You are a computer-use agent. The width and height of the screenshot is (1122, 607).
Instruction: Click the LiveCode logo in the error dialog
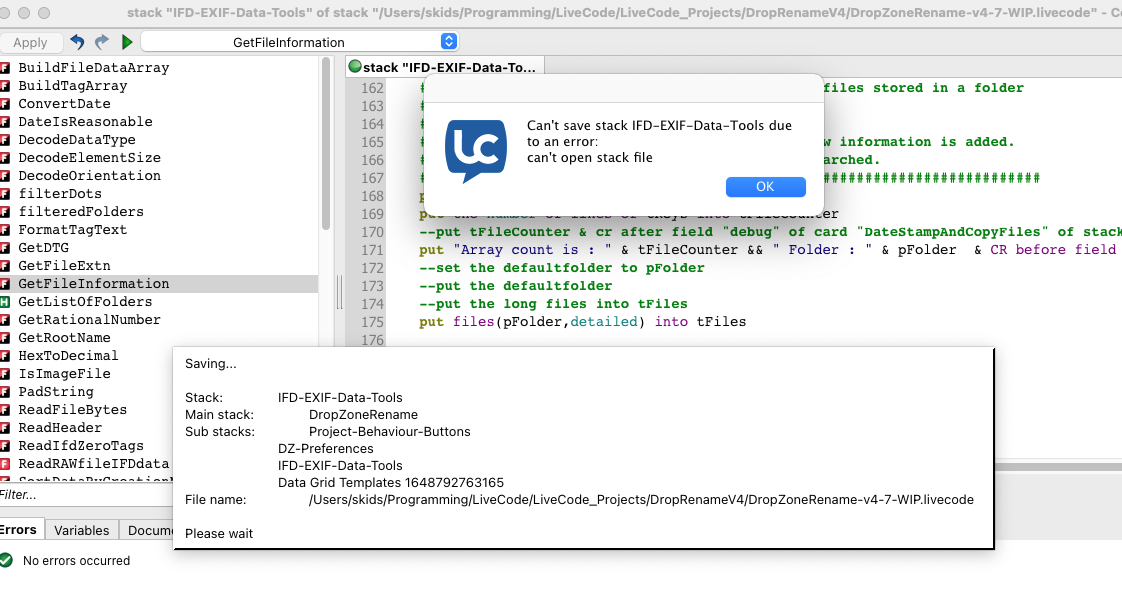(476, 150)
